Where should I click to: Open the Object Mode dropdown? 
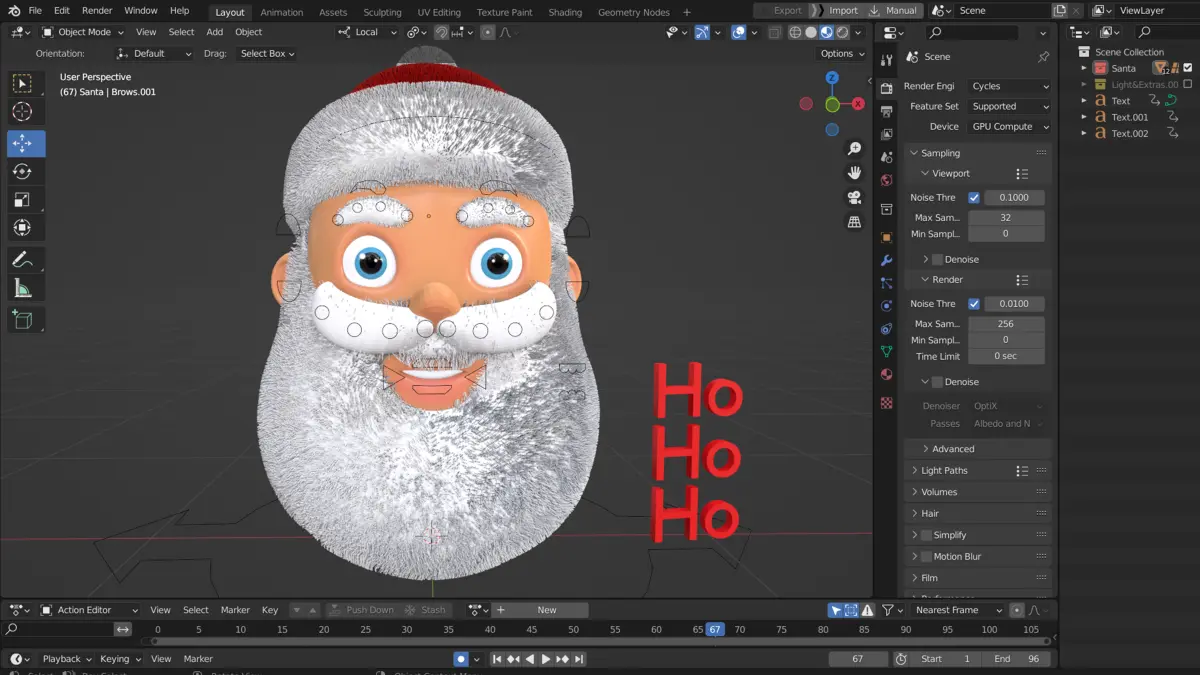coord(84,32)
